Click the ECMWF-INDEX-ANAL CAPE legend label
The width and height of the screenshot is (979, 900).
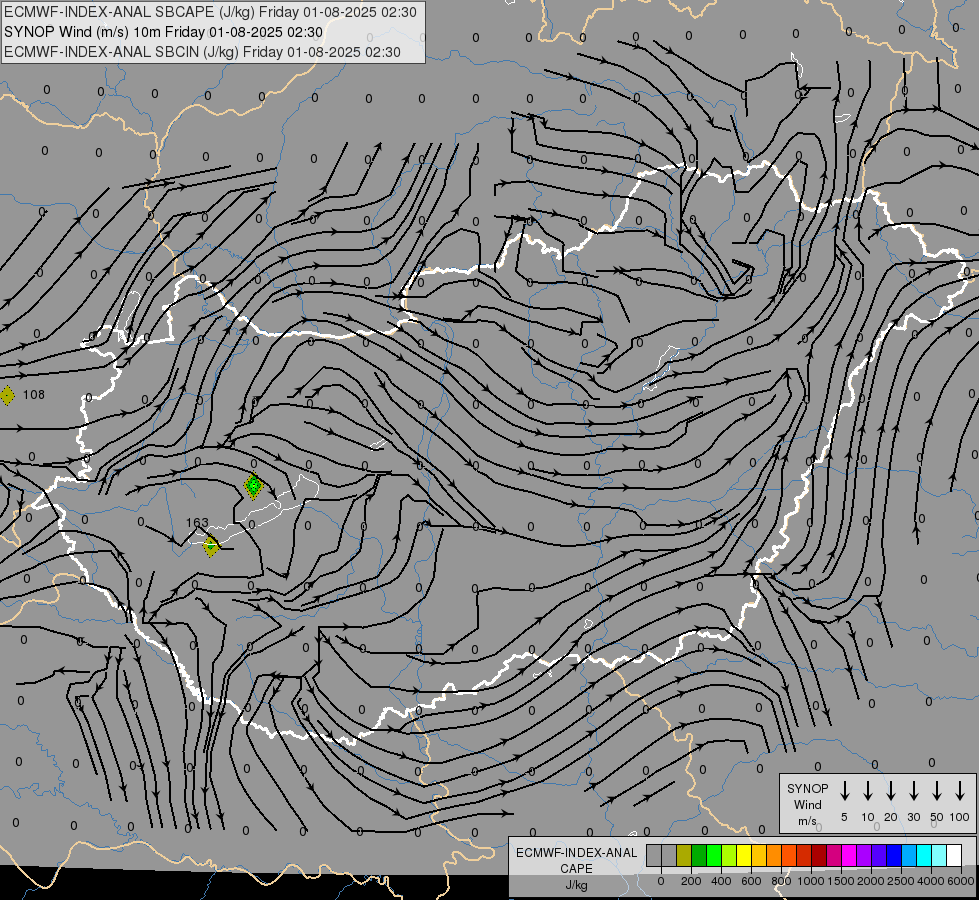[576, 860]
